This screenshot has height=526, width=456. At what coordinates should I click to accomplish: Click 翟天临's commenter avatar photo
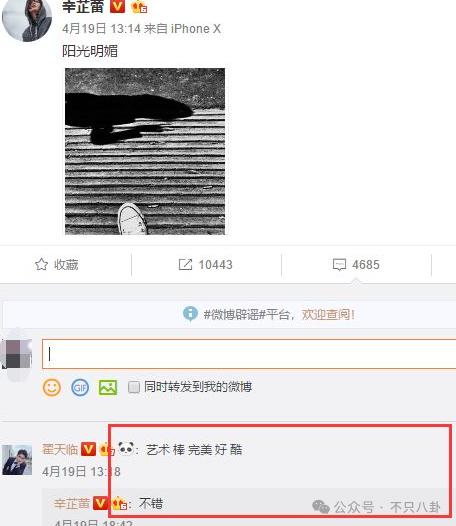pos(17,460)
